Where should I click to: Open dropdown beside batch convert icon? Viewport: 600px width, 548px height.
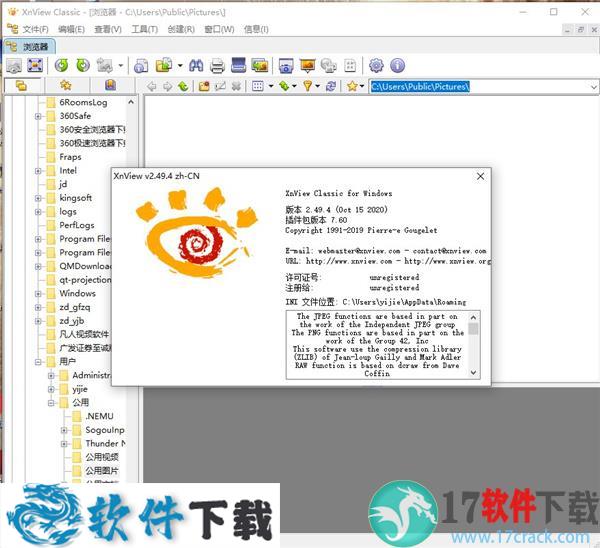[180, 65]
